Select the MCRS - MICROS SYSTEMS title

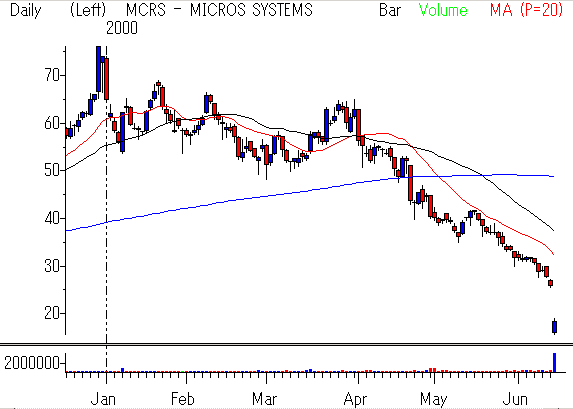coord(219,10)
